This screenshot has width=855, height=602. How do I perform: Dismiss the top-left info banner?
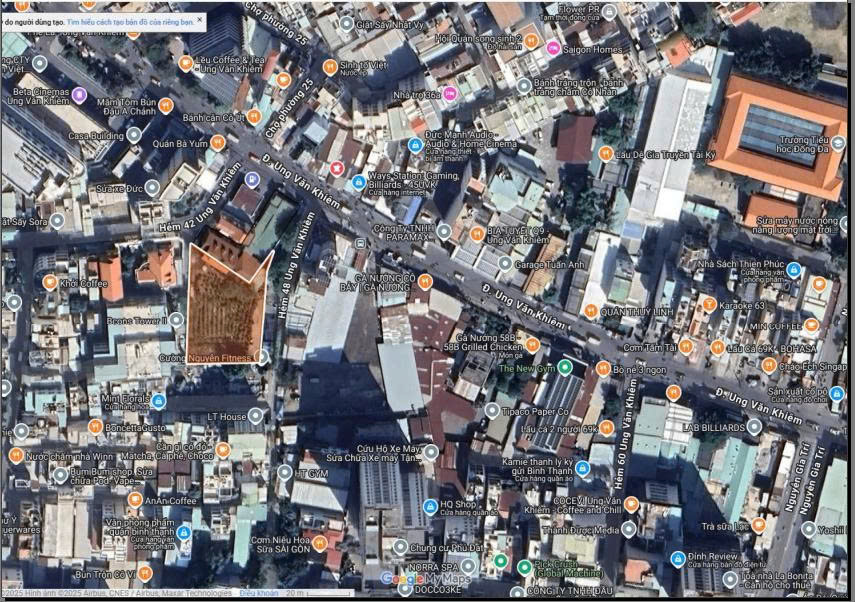pyautogui.click(x=199, y=19)
